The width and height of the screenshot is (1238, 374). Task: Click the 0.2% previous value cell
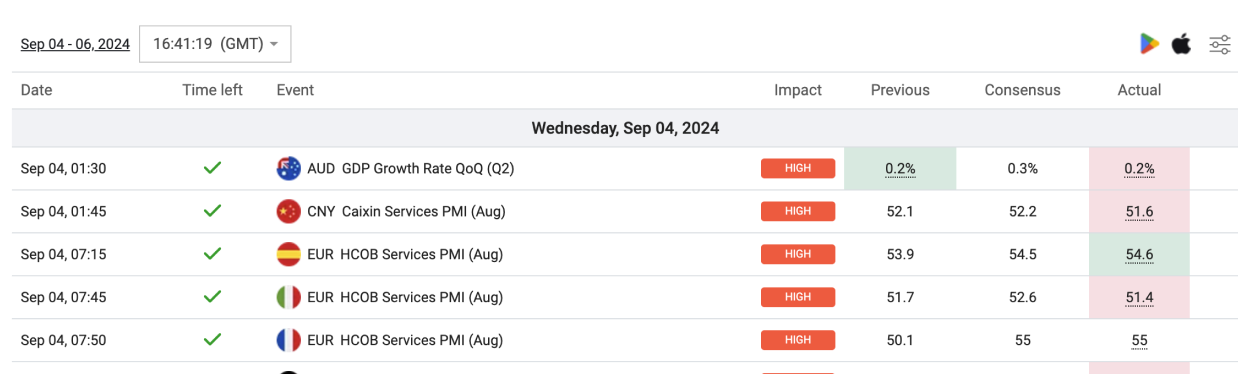[x=900, y=169]
